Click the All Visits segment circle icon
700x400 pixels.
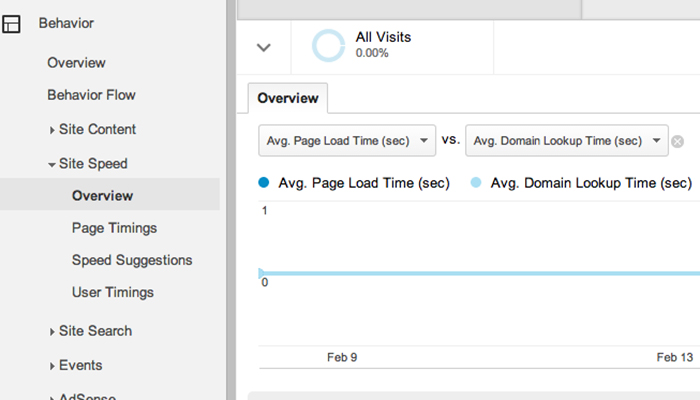328,46
